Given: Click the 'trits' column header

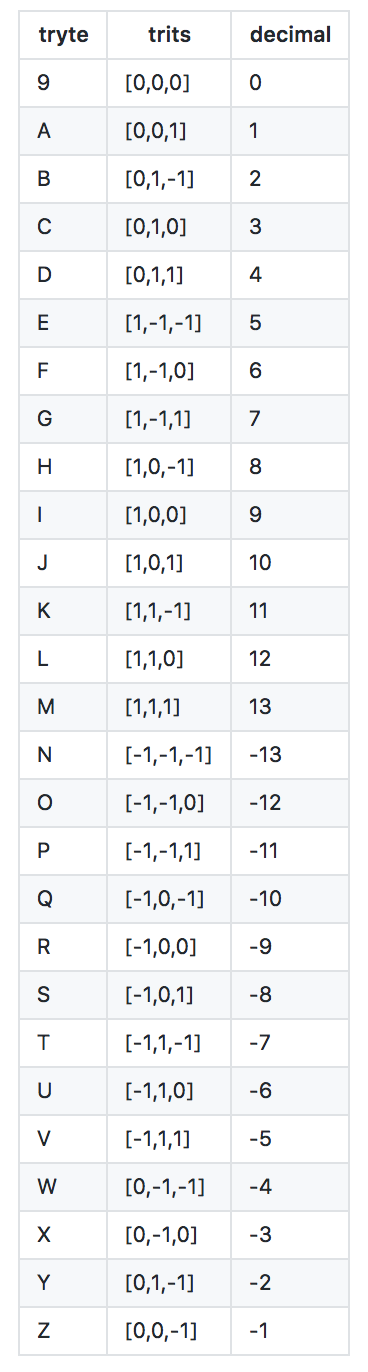Looking at the screenshot, I should coord(170,35).
